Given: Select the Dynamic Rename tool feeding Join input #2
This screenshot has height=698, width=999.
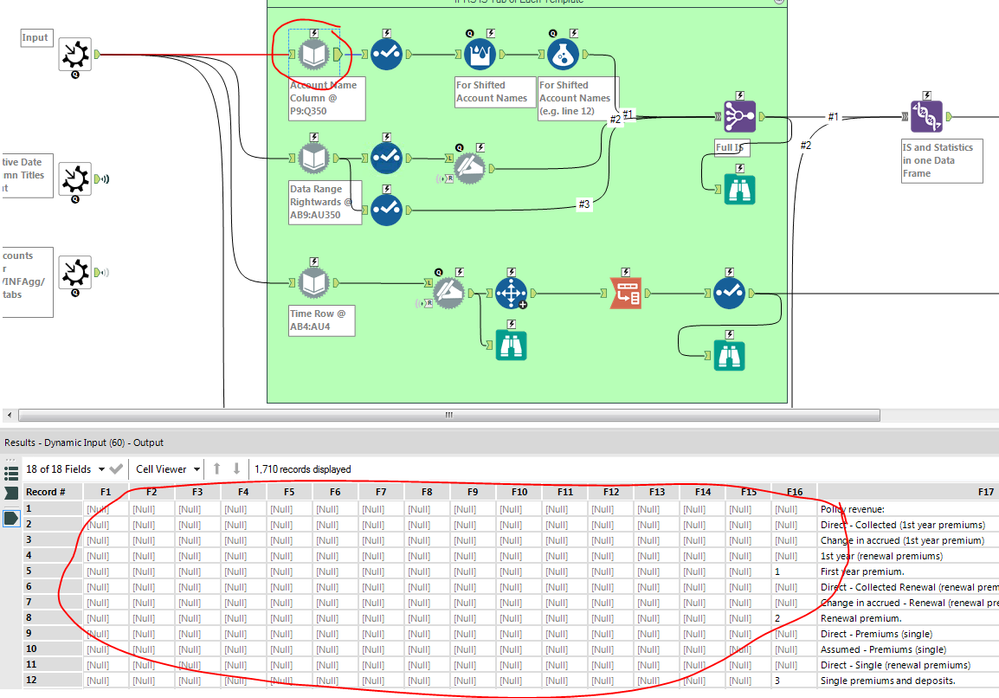Looking at the screenshot, I should pyautogui.click(x=470, y=169).
